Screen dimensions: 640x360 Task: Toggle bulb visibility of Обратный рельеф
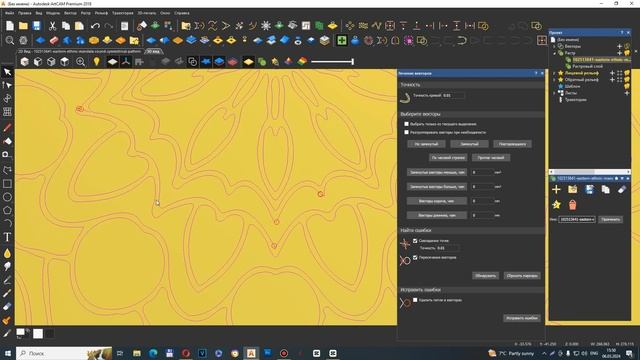tap(627, 80)
